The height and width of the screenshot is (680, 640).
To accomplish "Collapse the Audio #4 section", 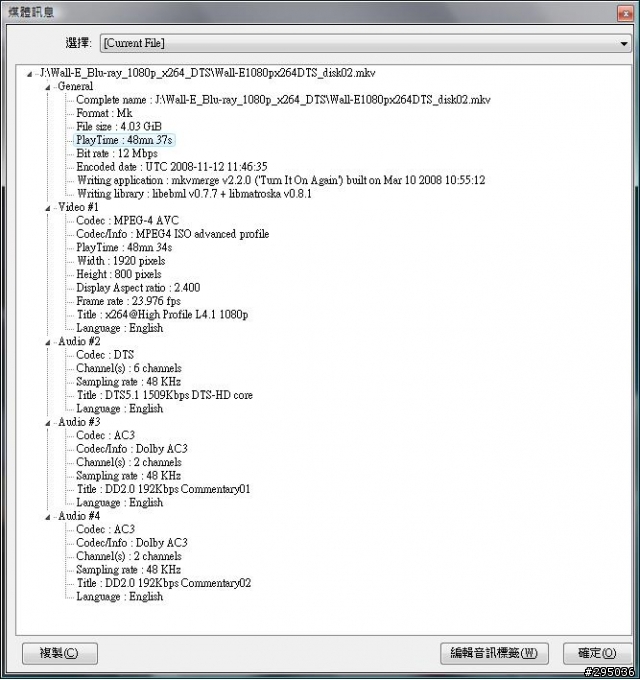I will (x=48, y=517).
